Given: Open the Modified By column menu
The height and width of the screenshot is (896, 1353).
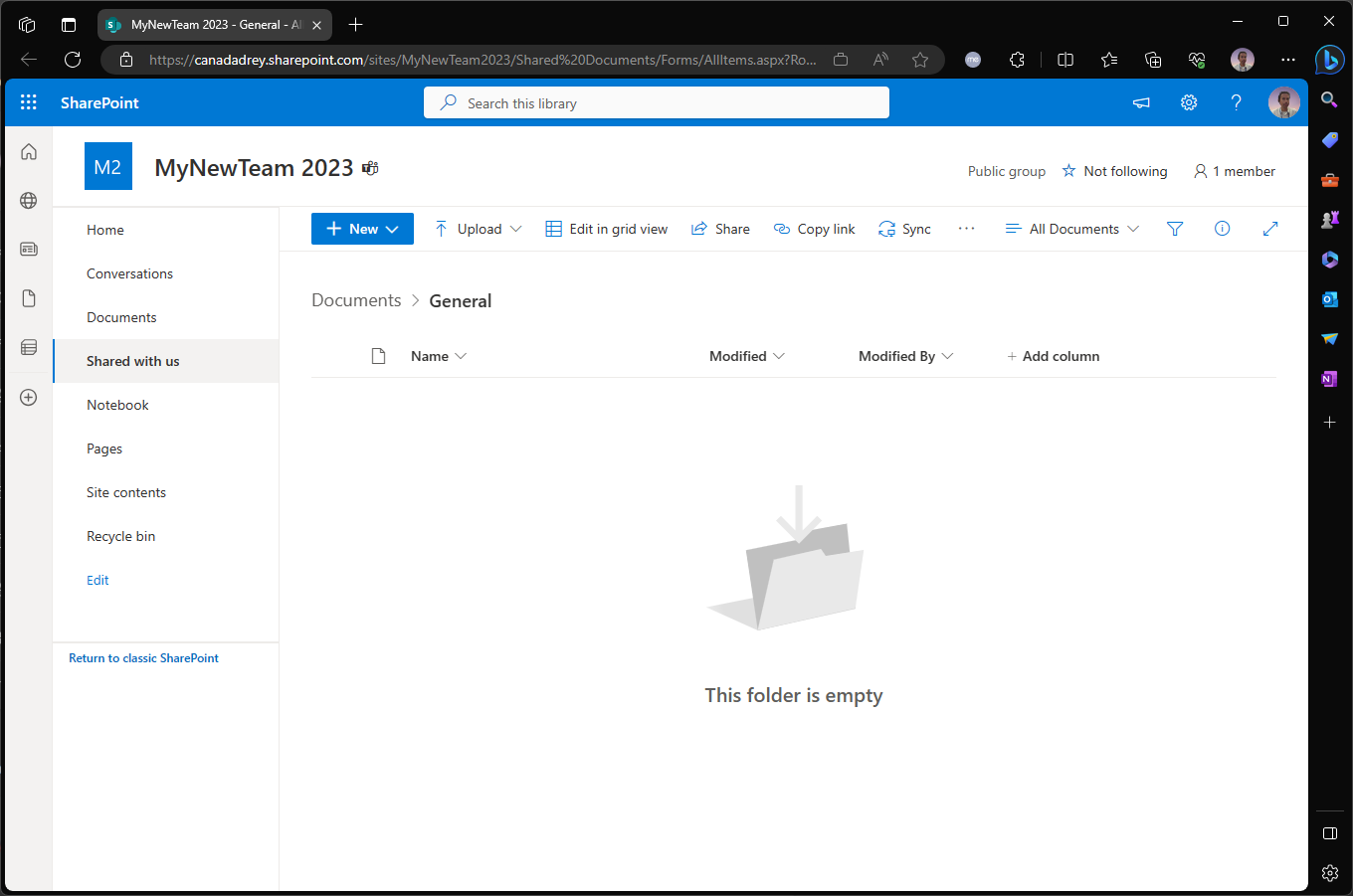Looking at the screenshot, I should (x=906, y=356).
